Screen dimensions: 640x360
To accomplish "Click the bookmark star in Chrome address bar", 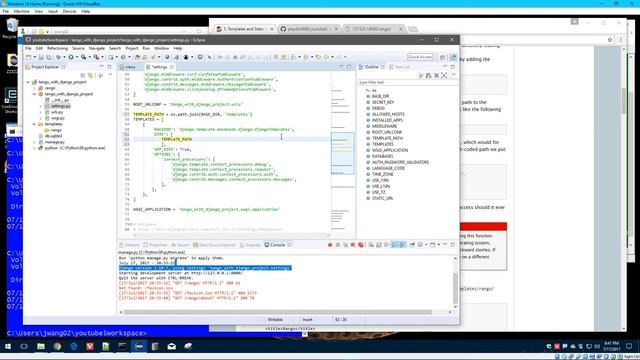I will 610,40.
